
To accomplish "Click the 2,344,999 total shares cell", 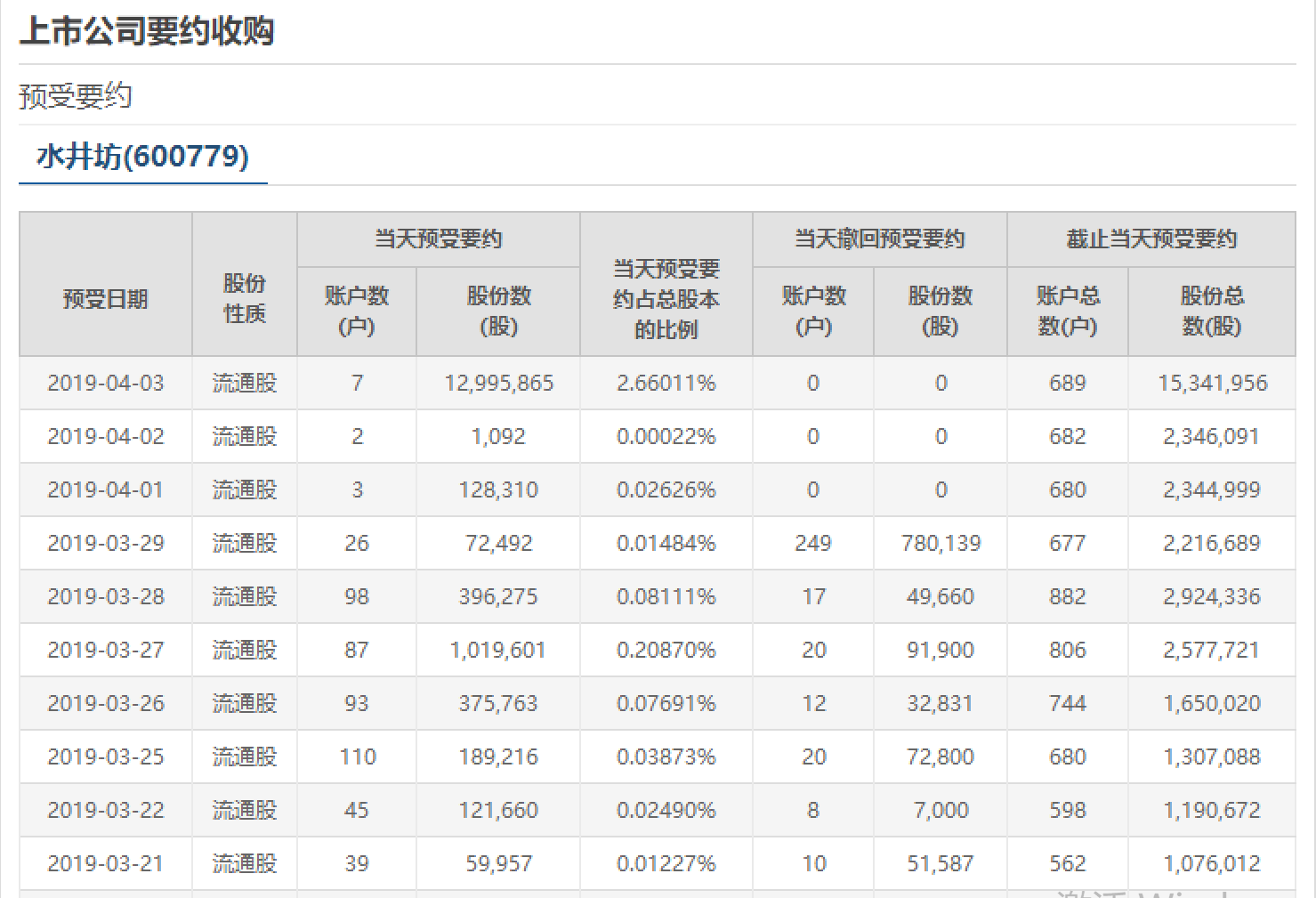I will [x=1212, y=490].
